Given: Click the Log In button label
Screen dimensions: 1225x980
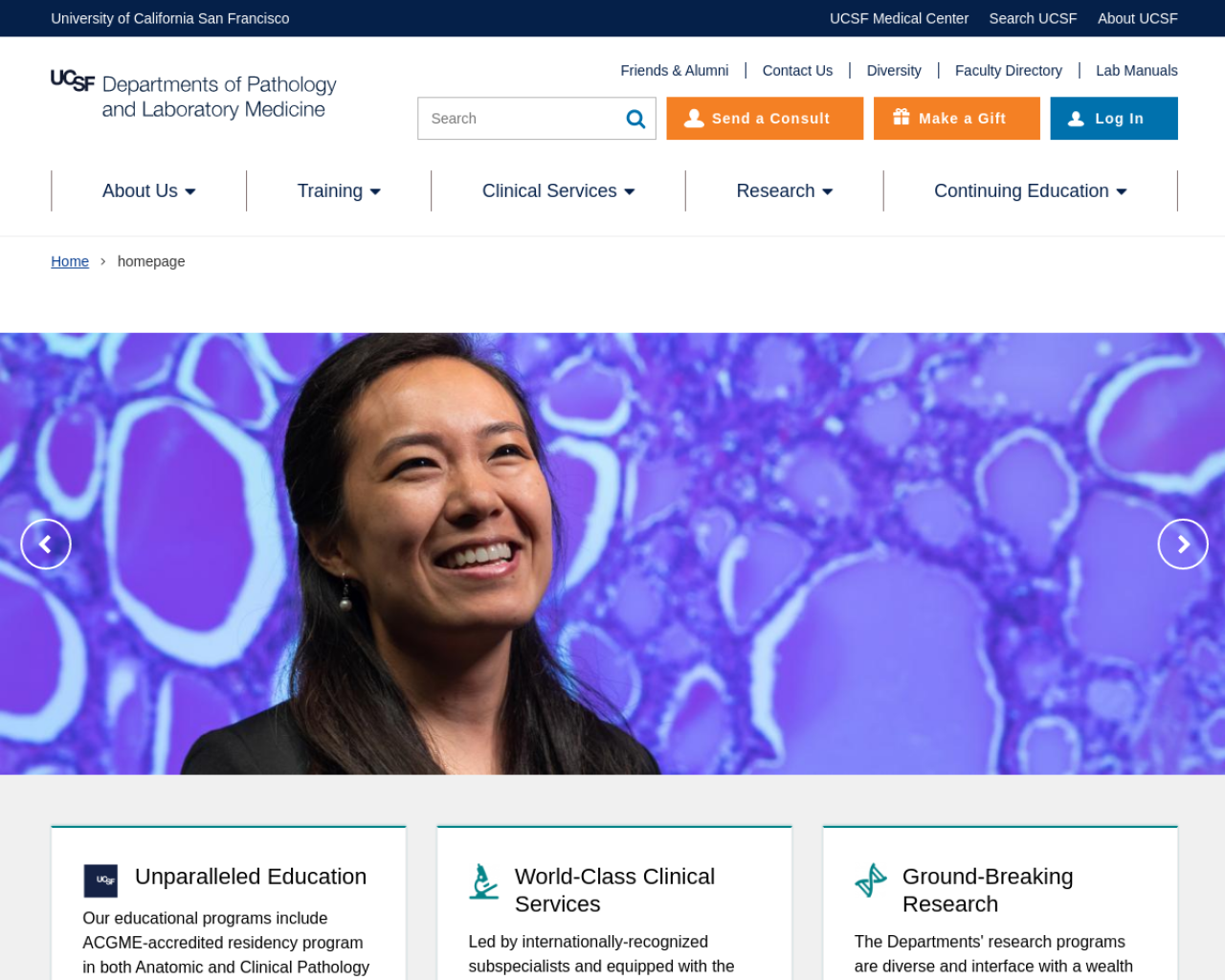Looking at the screenshot, I should click(1120, 119).
